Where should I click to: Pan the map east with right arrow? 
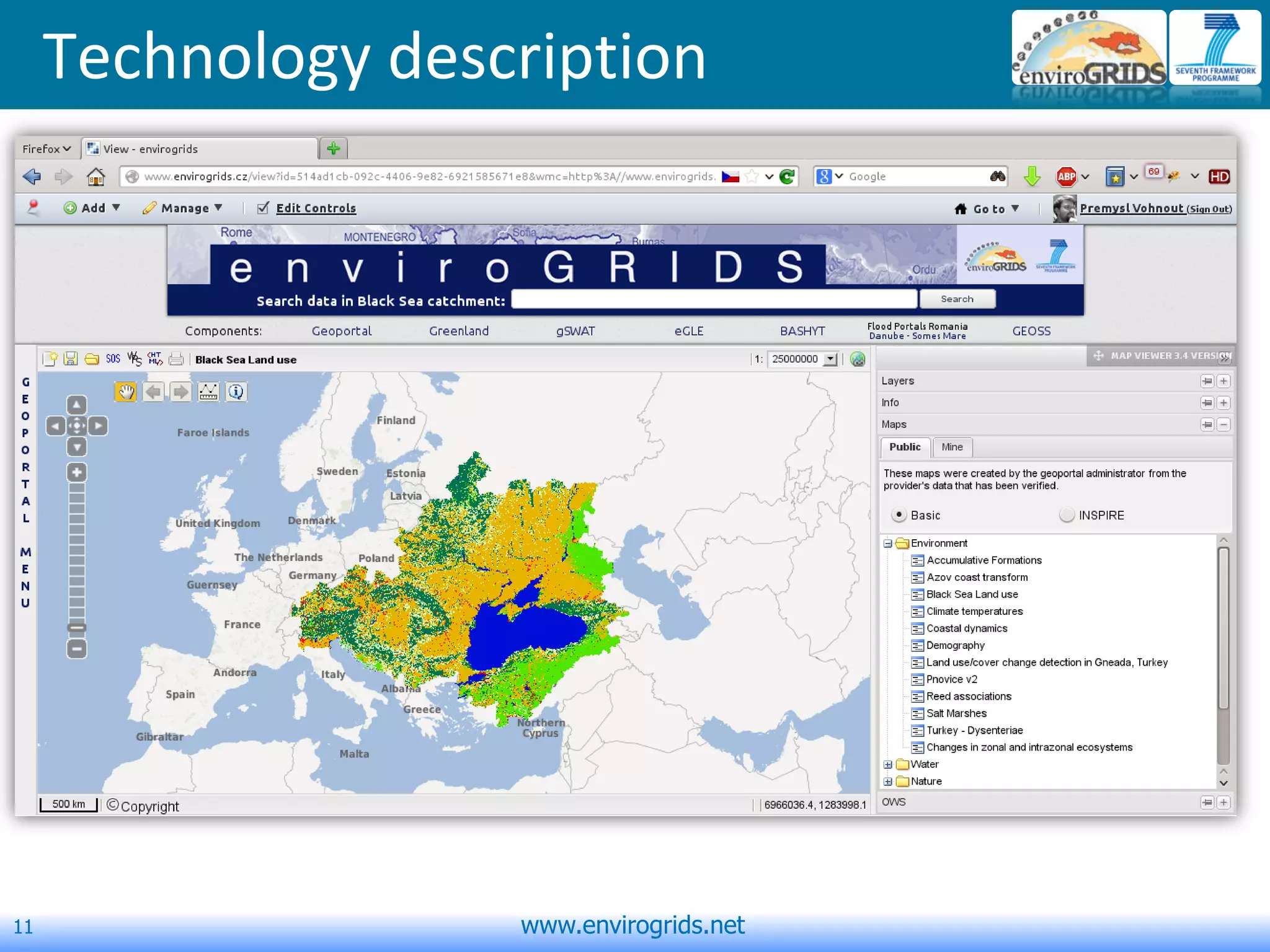(98, 426)
